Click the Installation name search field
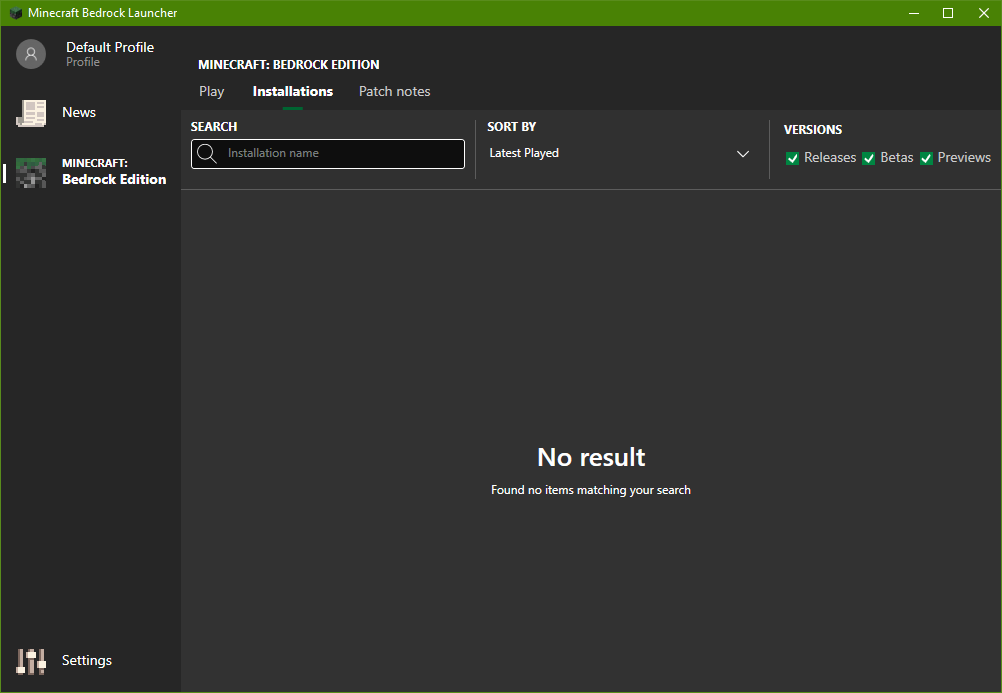 point(328,154)
